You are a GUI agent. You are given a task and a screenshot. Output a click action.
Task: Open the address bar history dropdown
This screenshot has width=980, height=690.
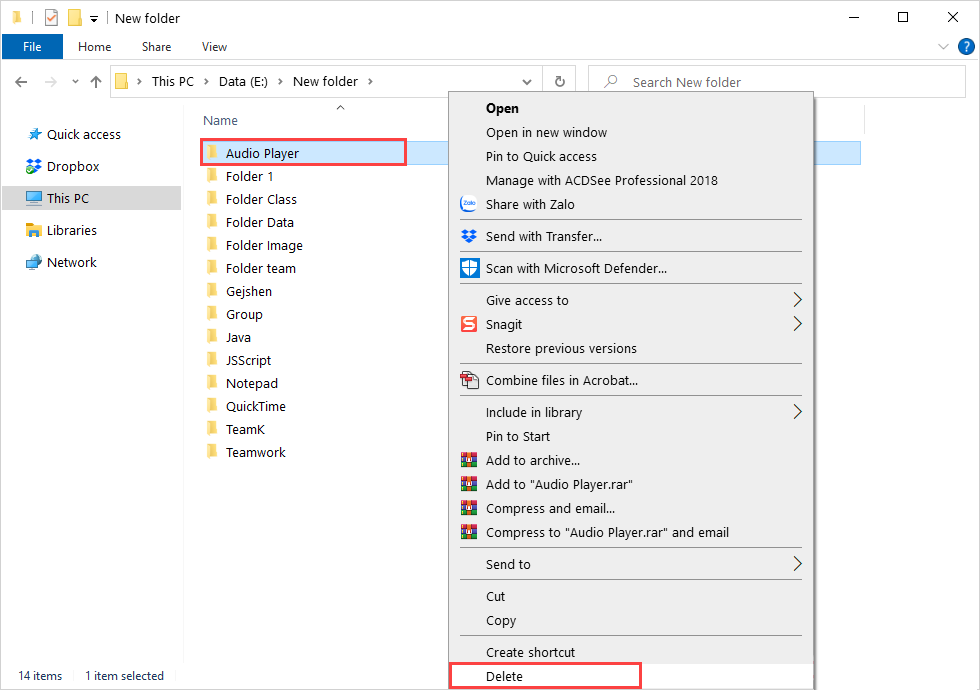pyautogui.click(x=528, y=82)
